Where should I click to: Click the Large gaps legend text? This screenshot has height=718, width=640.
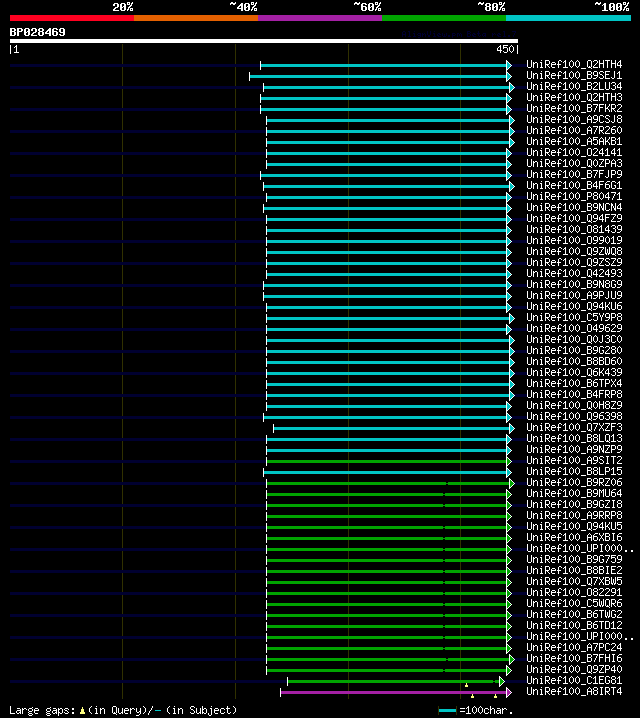[x=123, y=710]
